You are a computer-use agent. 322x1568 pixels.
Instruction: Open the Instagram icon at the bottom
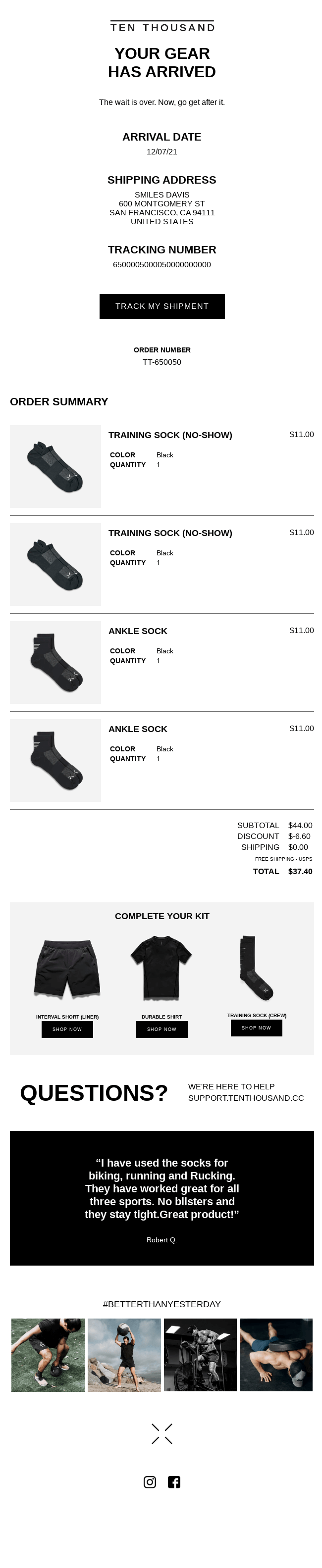(150, 1482)
